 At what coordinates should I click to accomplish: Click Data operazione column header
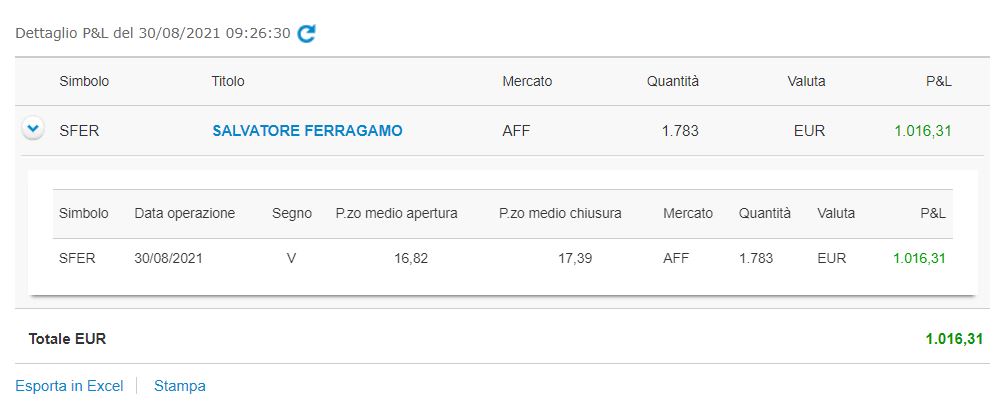click(x=184, y=213)
